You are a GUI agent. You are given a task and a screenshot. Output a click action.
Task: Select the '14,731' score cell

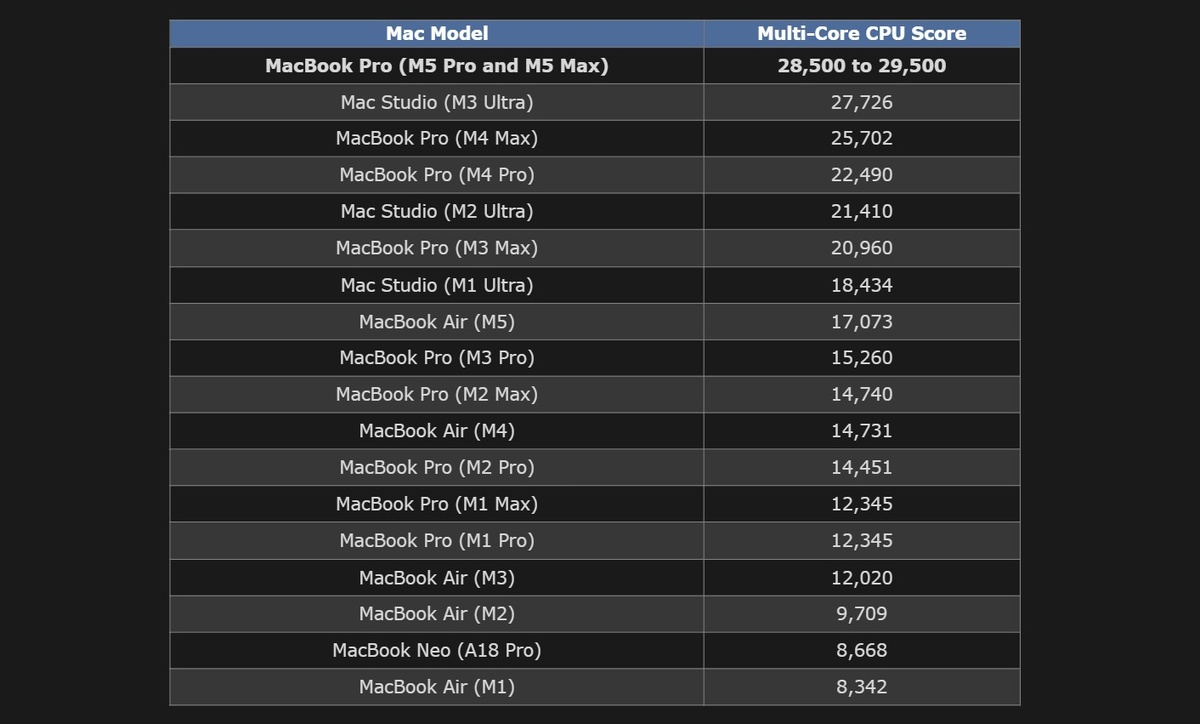tap(862, 431)
